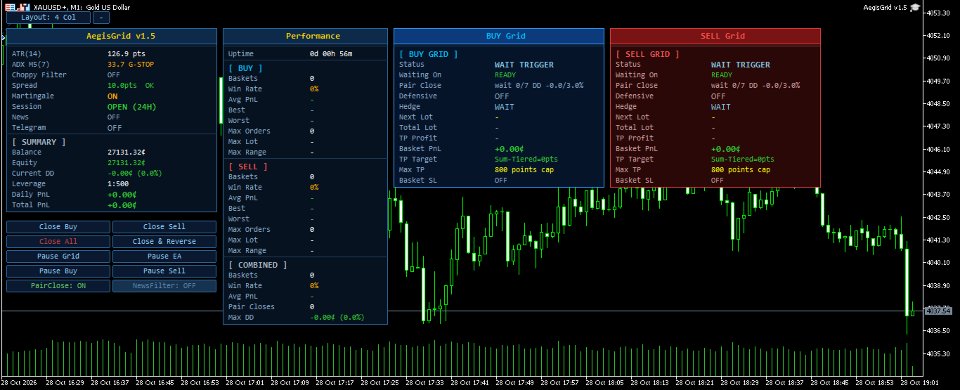Click the [ SUMMARY ] section heading
This screenshot has height=390, width=960.
point(39,142)
